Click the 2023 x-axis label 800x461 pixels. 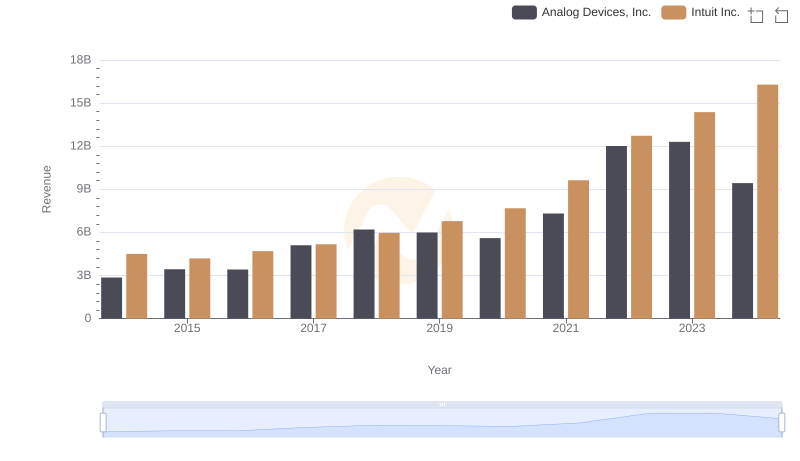click(692, 328)
